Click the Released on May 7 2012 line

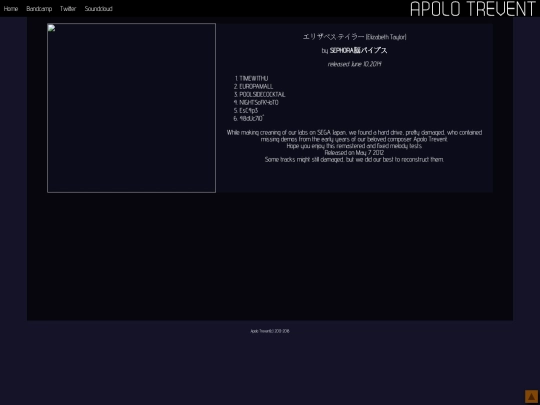tap(354, 153)
